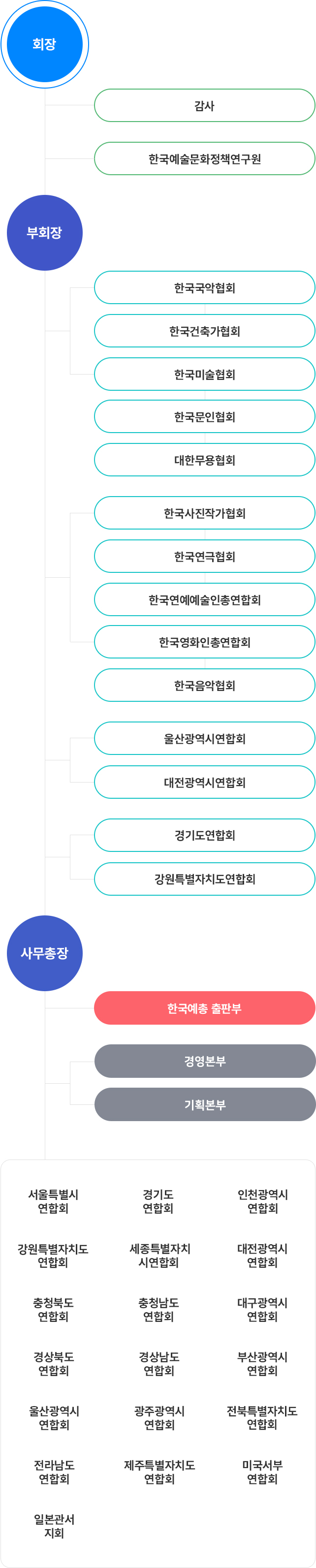
Task: Open 한국연예예술인총연합회 entry
Action: coord(205,599)
